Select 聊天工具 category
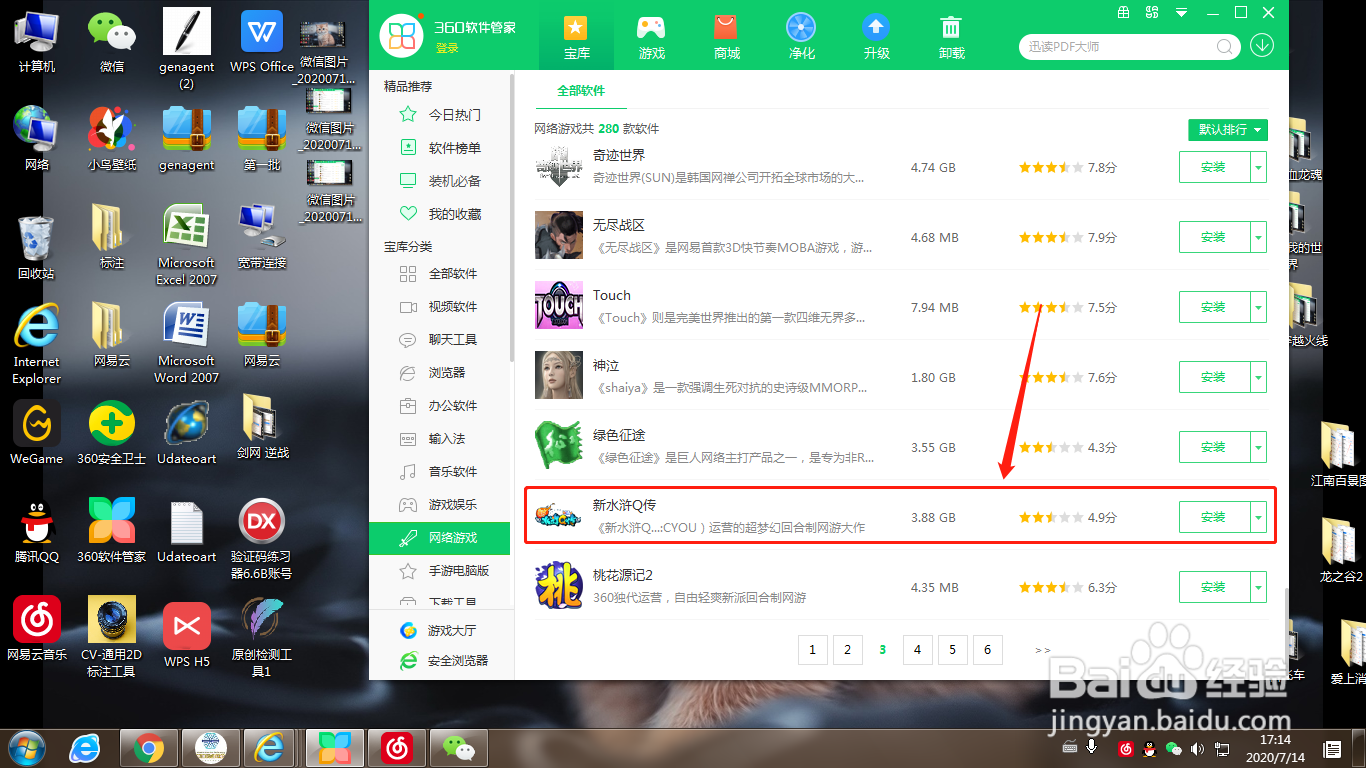The image size is (1366, 768). (440, 340)
